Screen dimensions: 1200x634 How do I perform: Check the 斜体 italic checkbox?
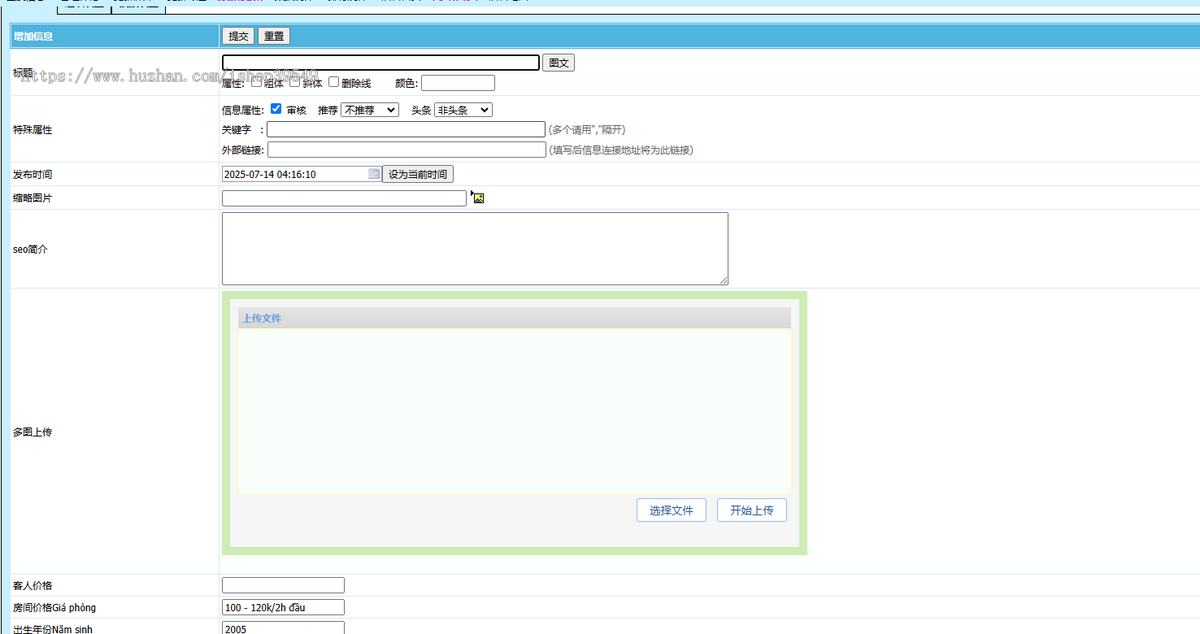(x=295, y=82)
